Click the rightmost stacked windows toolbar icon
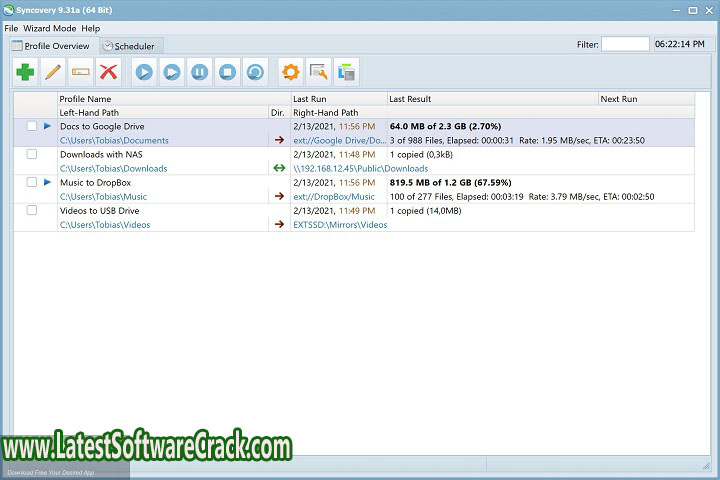 pos(347,72)
